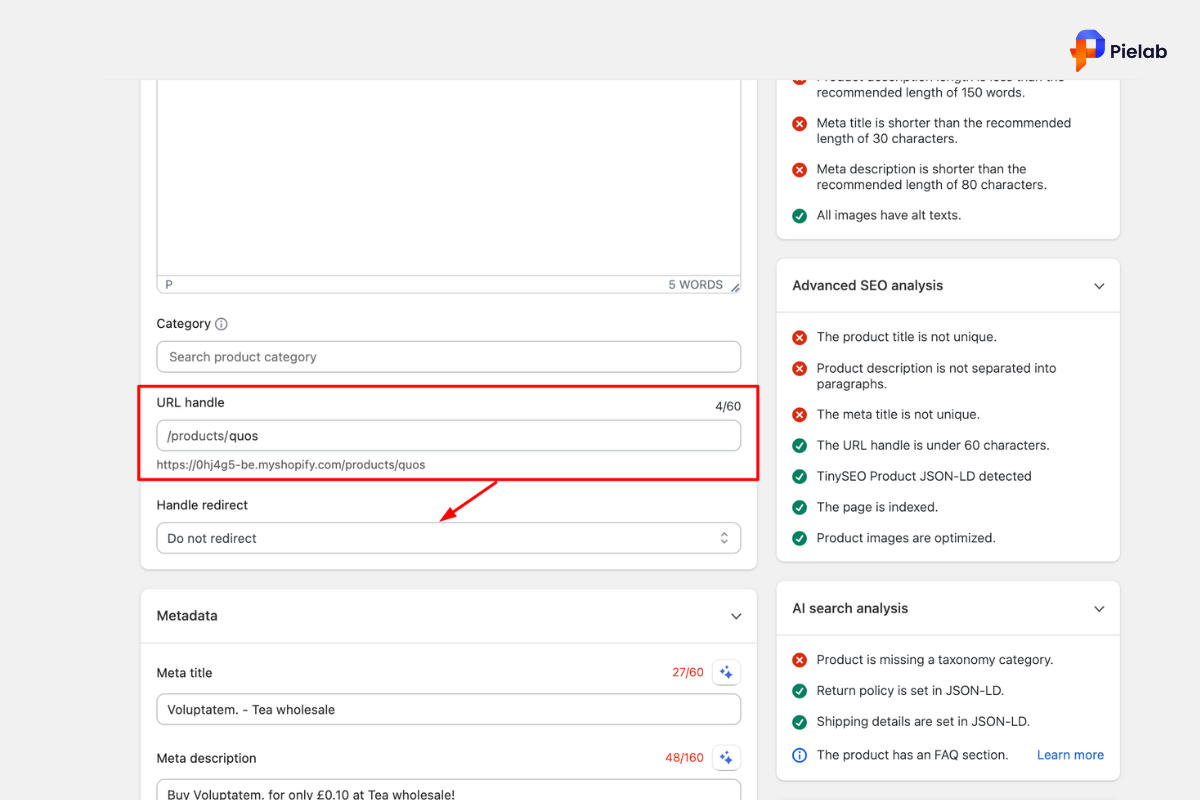1200x800 pixels.
Task: Click the 'AI search analysis' heading
Action: [x=850, y=609]
